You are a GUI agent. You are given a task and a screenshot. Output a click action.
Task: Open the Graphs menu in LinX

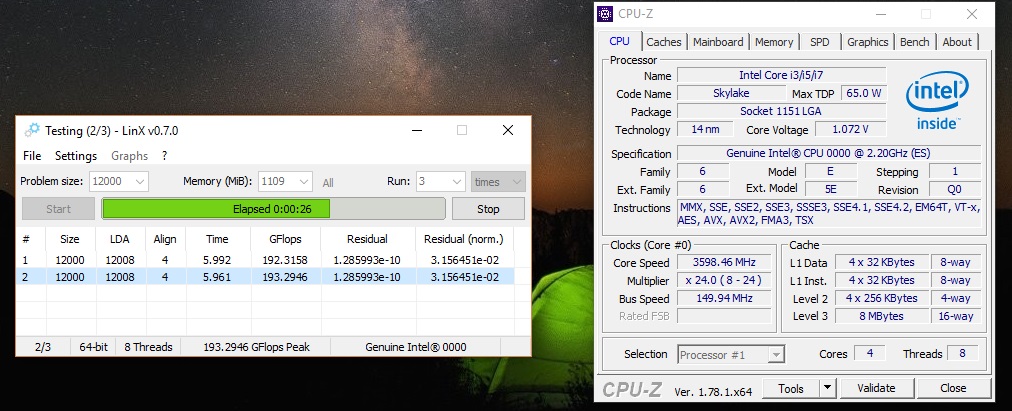tap(129, 155)
